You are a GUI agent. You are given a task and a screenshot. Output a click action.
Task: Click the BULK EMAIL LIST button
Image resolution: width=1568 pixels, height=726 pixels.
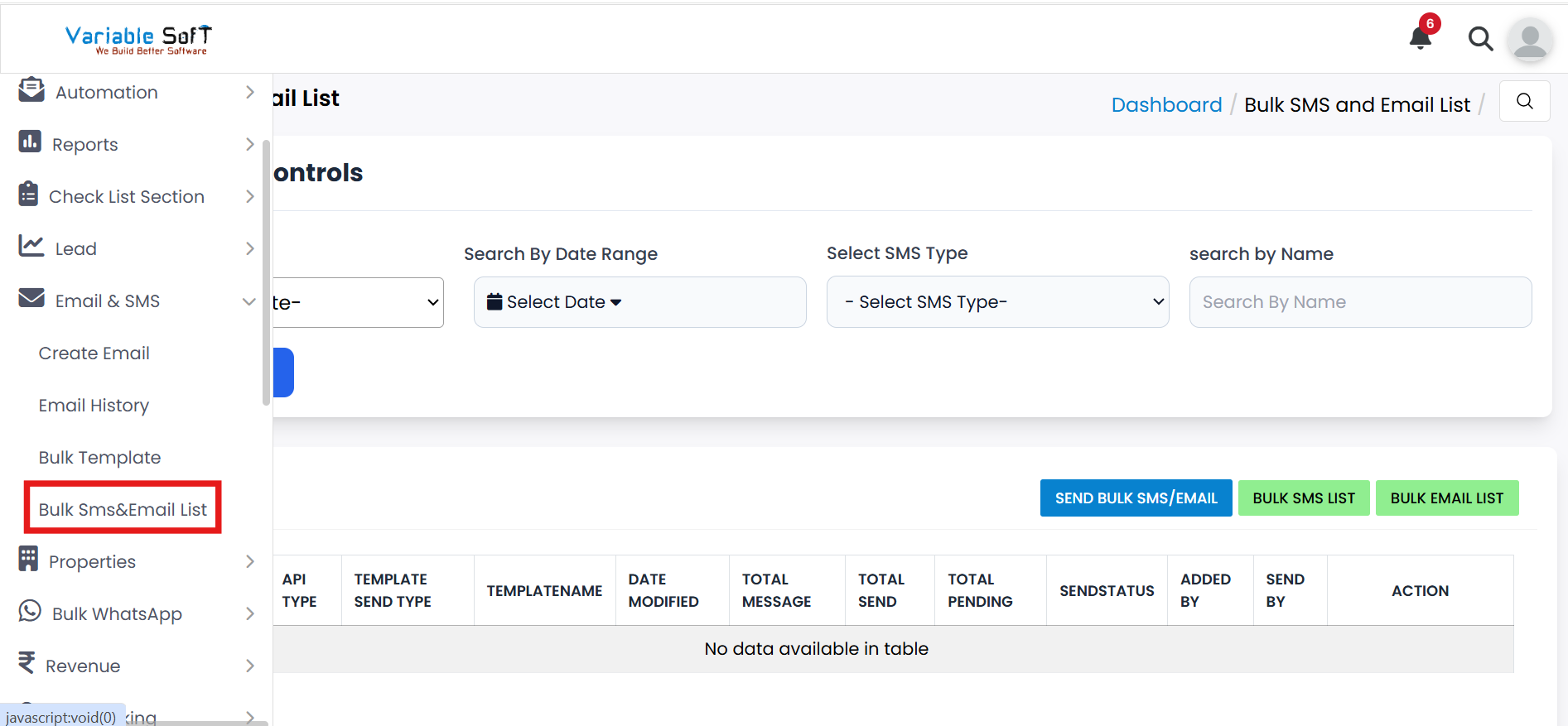[x=1446, y=498]
